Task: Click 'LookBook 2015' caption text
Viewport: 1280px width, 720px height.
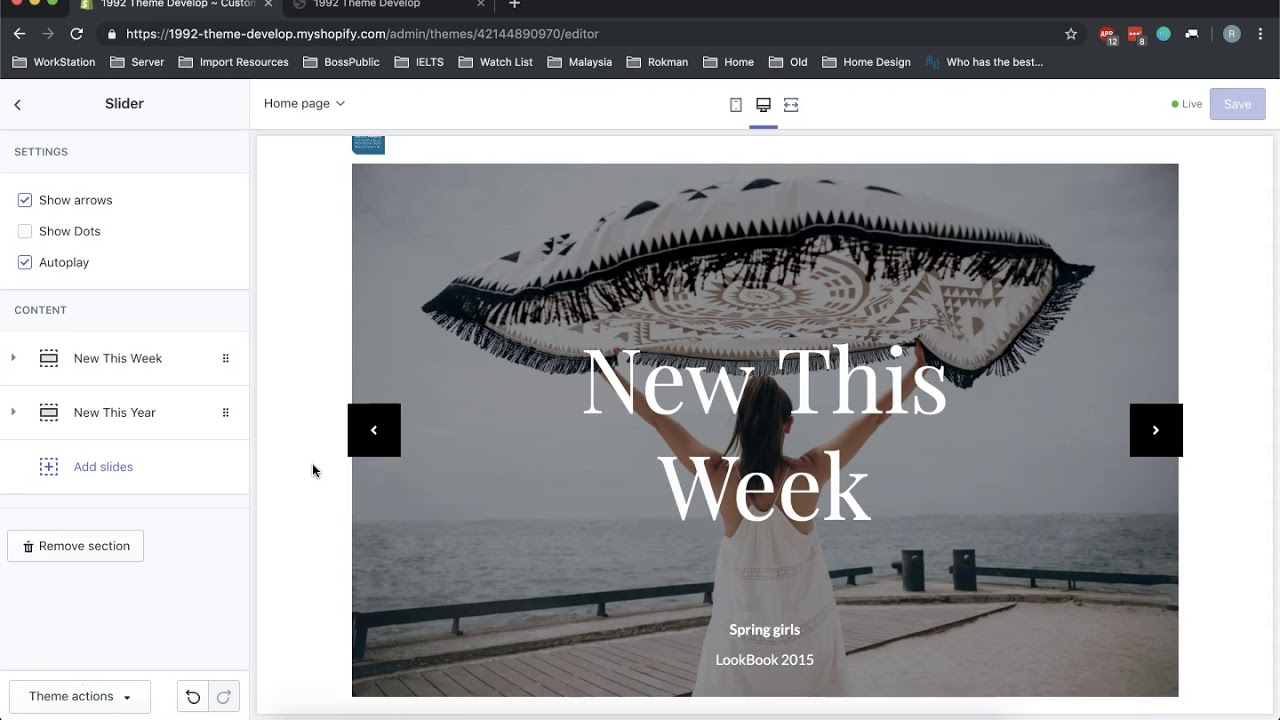Action: click(764, 660)
